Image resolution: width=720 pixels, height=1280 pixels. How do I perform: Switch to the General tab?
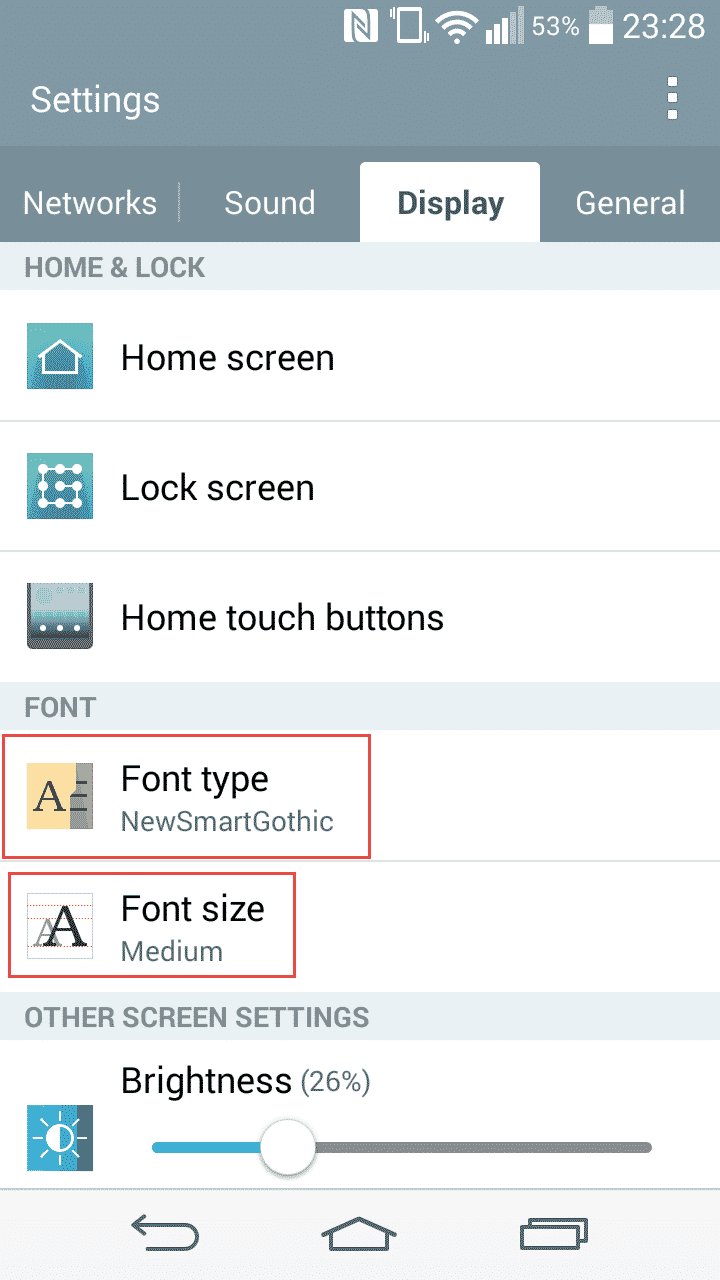tap(630, 203)
